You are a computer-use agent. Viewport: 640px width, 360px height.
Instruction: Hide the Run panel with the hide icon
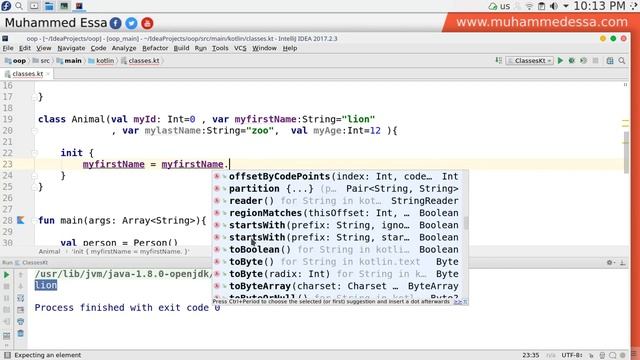pyautogui.click(x=622, y=262)
